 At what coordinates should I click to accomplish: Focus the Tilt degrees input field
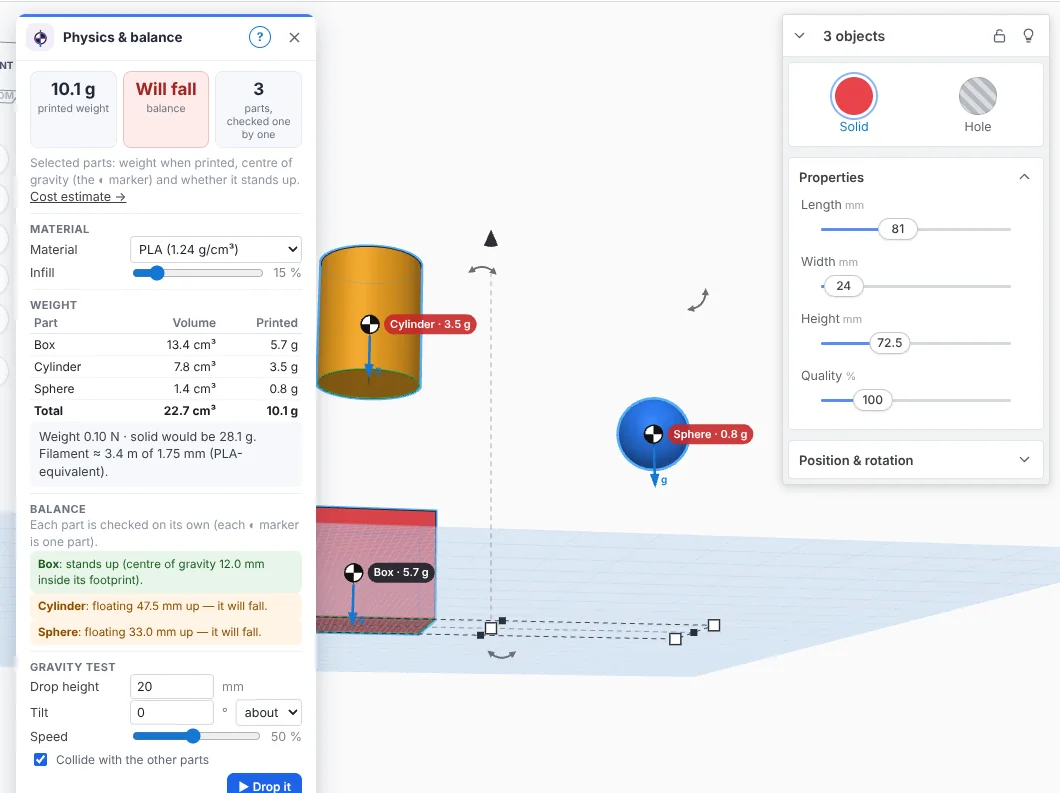[x=172, y=713]
